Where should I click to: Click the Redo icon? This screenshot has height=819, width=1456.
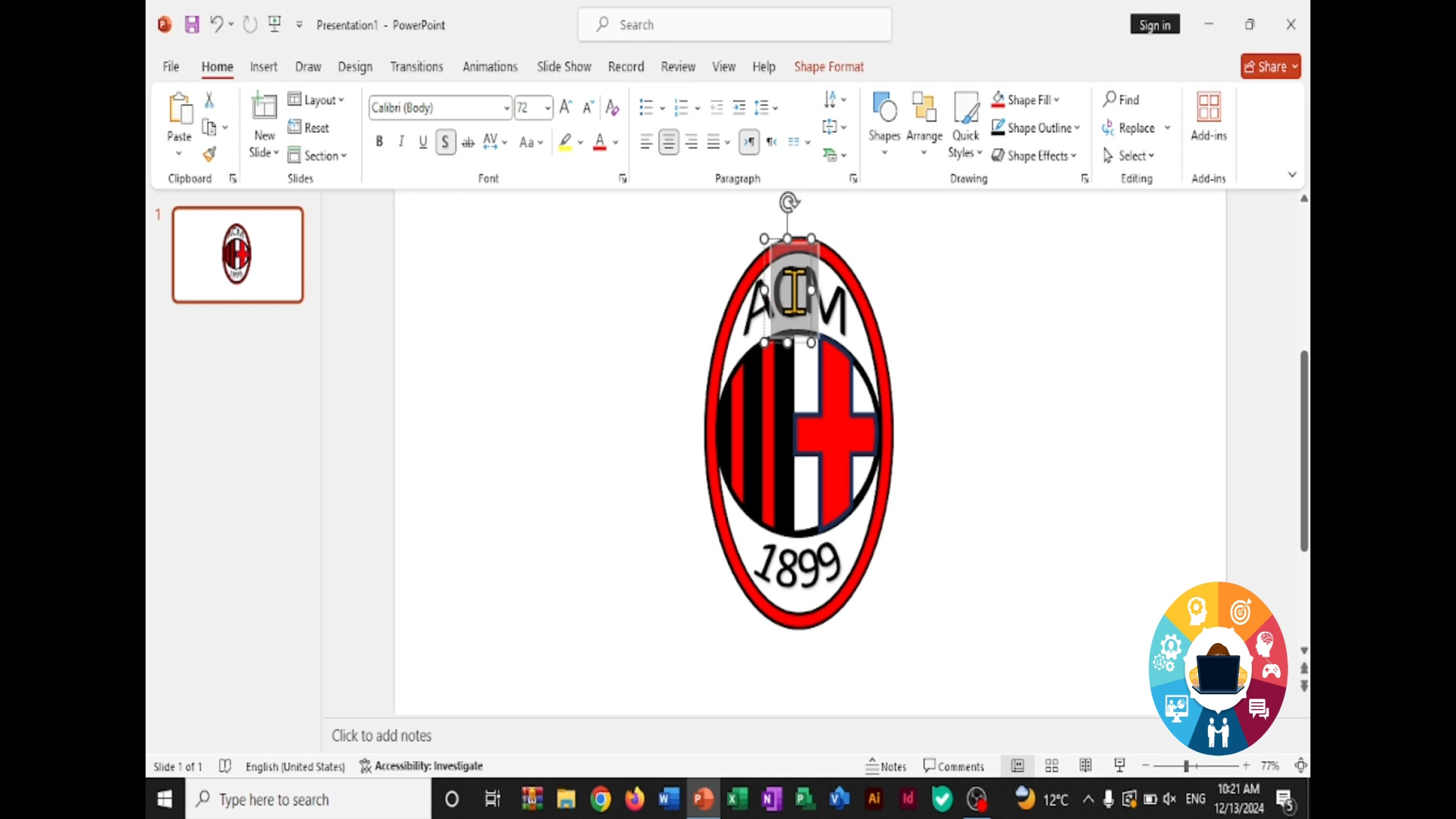tap(249, 24)
